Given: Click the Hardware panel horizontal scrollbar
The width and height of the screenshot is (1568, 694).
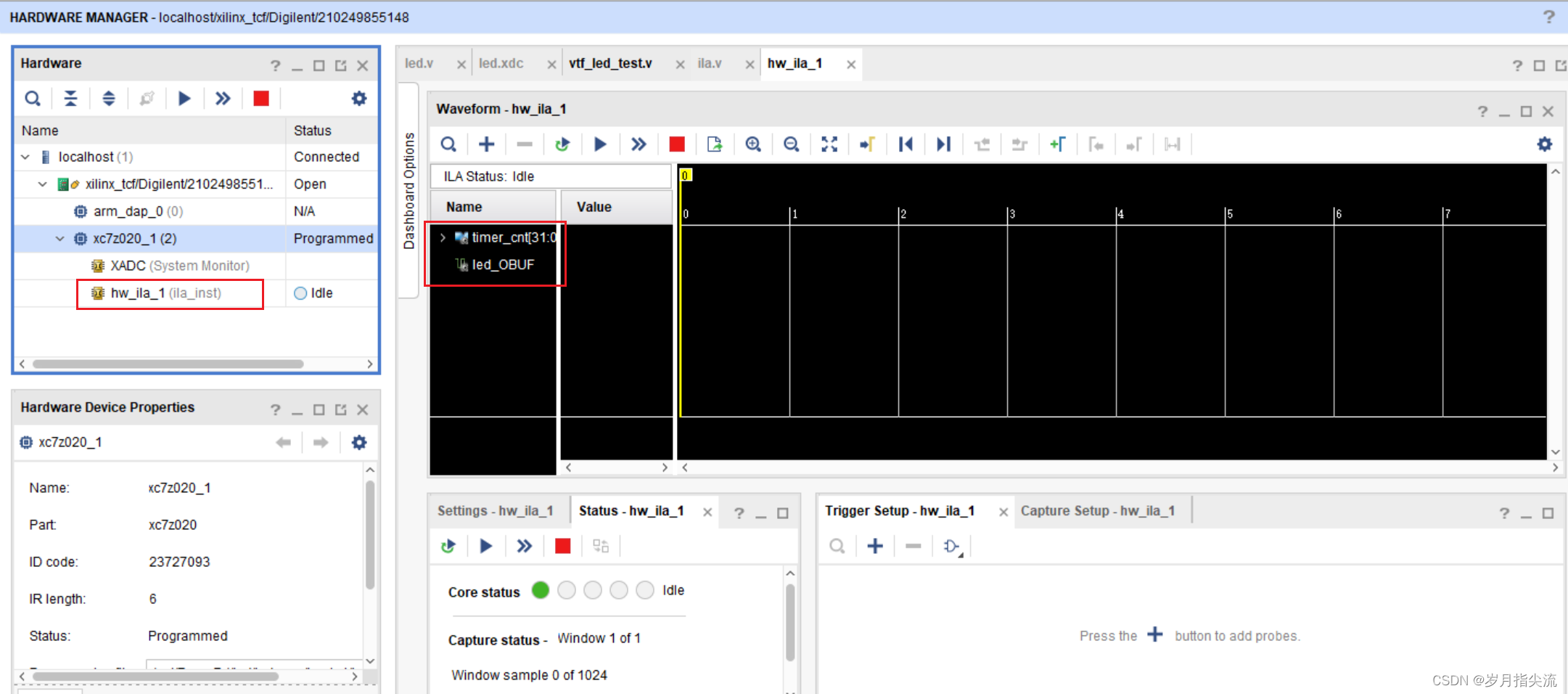Looking at the screenshot, I should point(168,364).
